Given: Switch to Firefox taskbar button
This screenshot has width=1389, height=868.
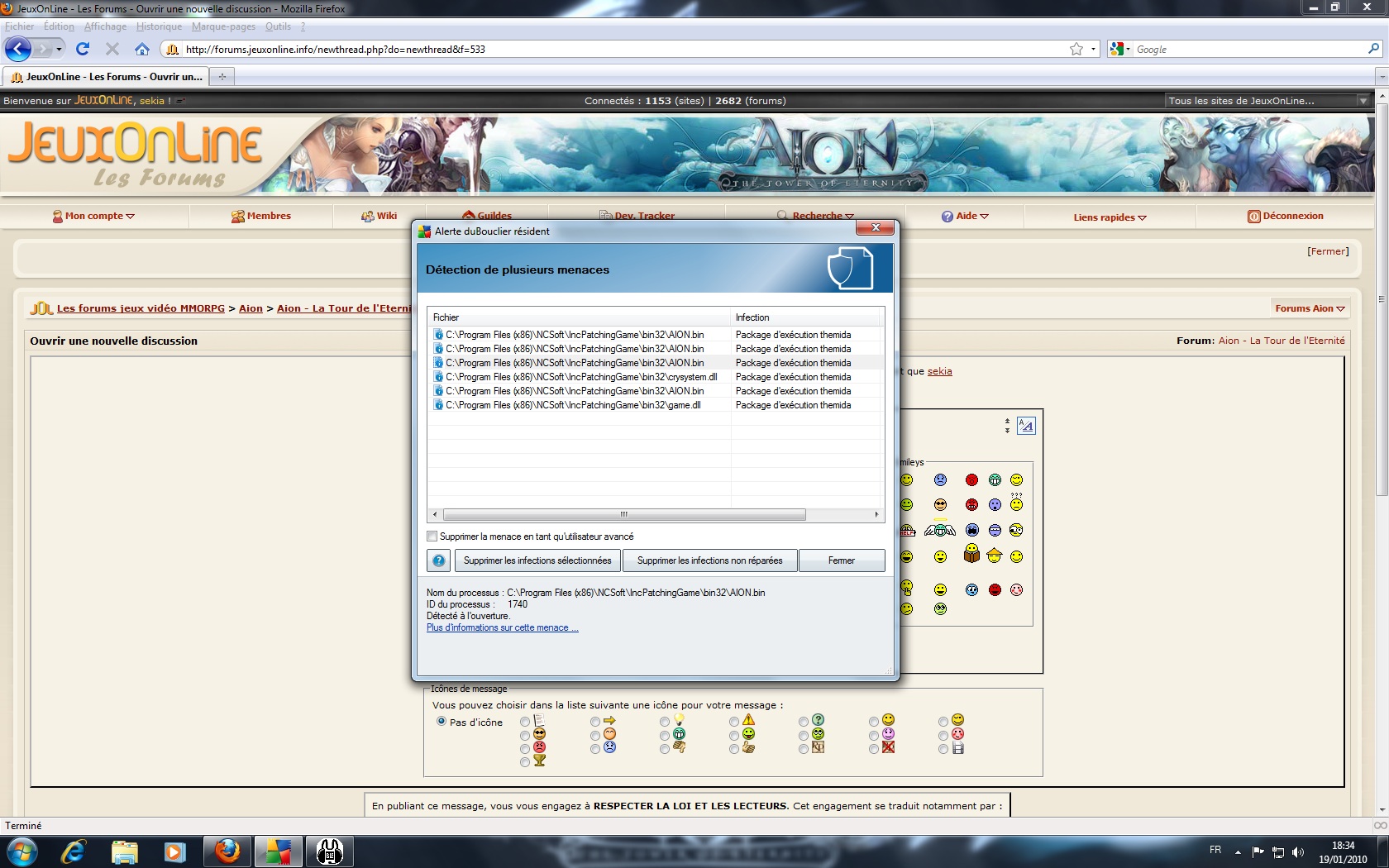Looking at the screenshot, I should [x=227, y=851].
